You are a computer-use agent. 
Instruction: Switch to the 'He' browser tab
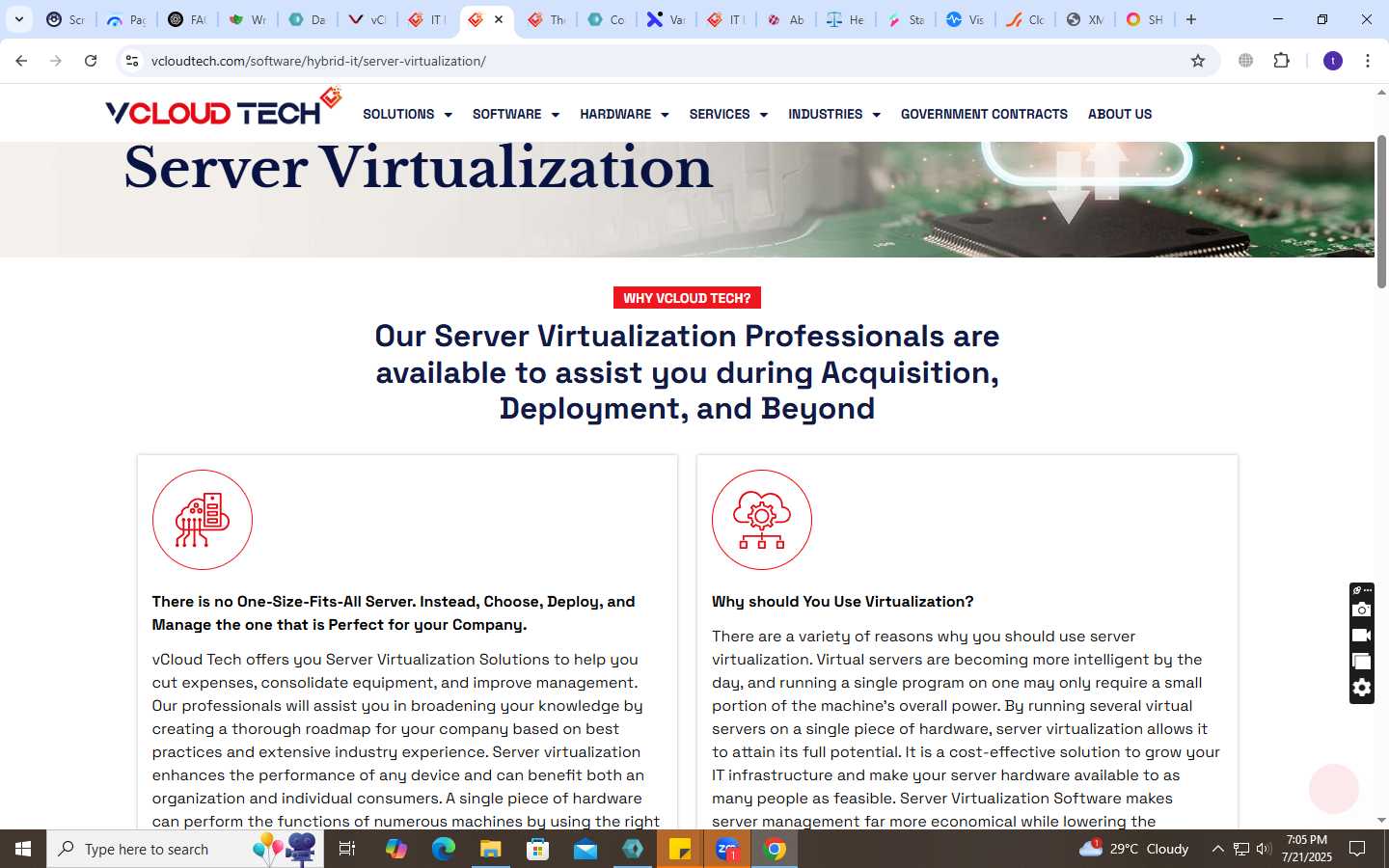click(x=845, y=19)
